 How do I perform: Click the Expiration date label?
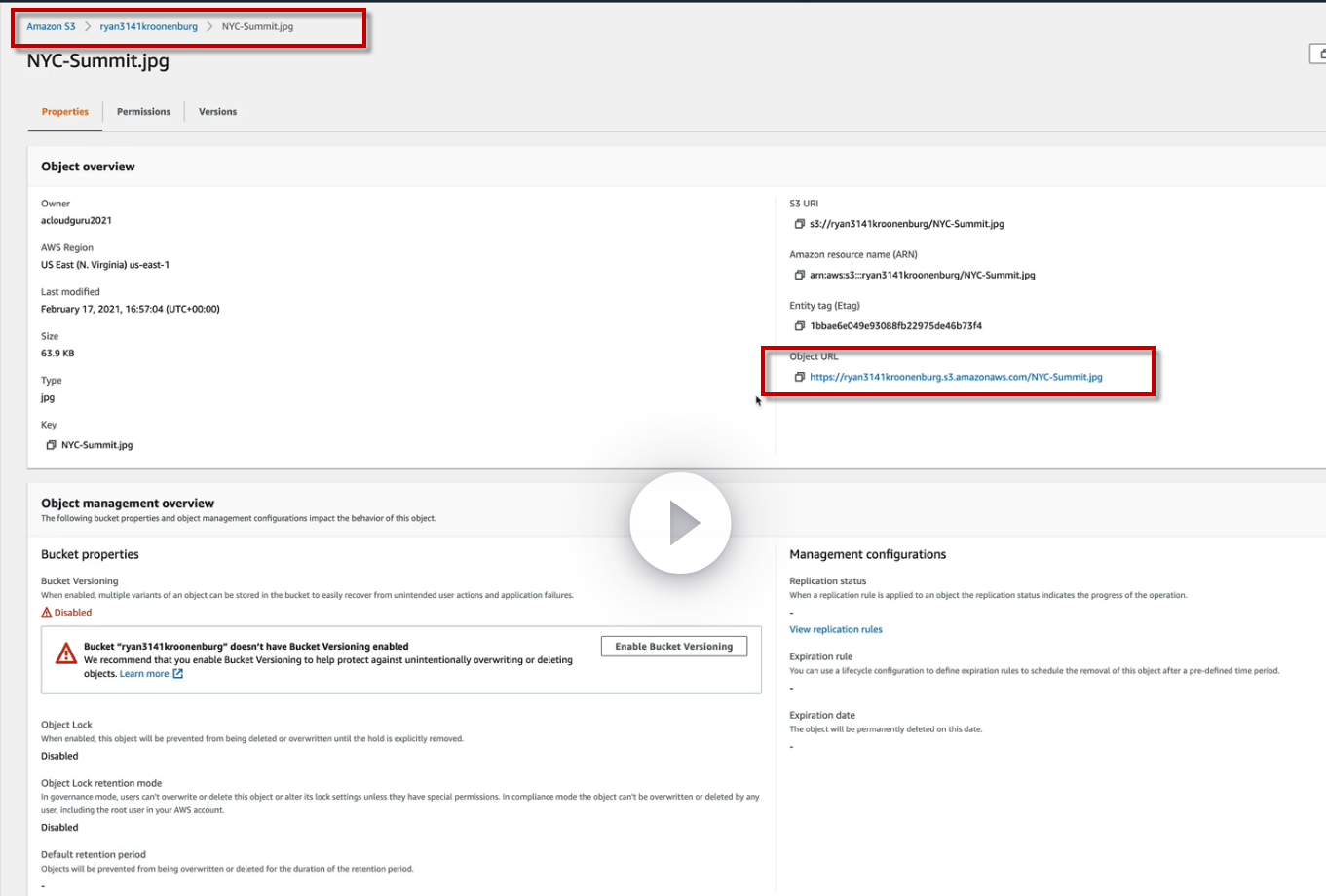point(822,715)
